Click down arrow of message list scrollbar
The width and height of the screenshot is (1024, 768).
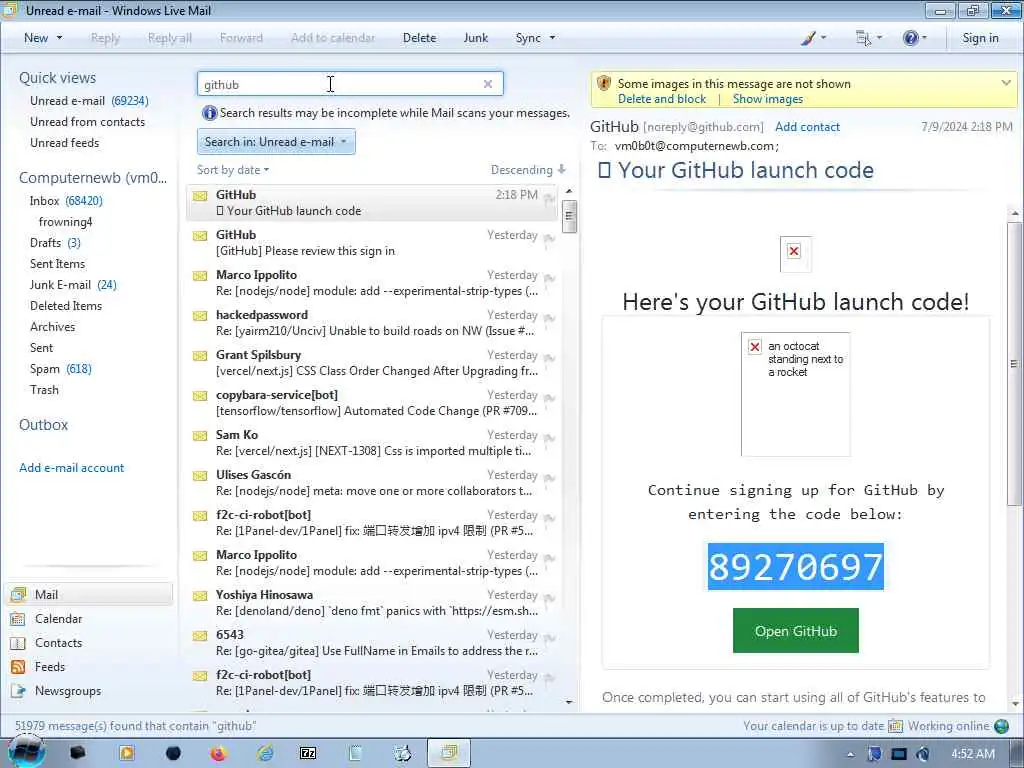[569, 703]
